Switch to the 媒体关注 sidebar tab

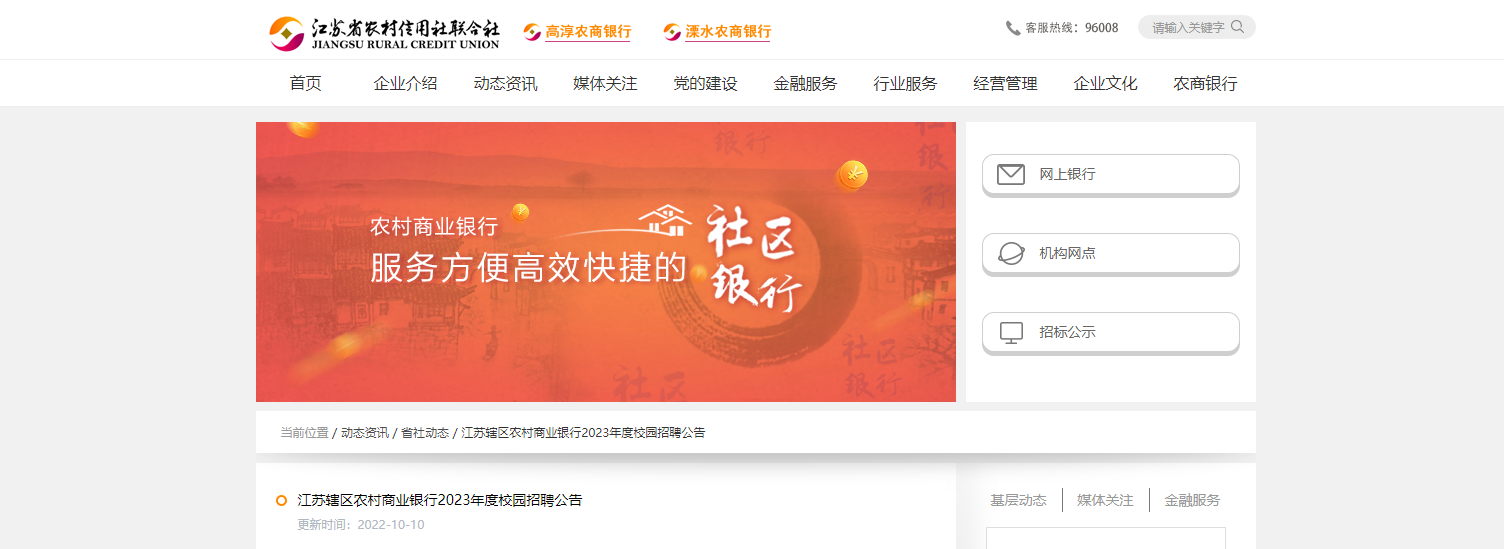(x=1105, y=500)
